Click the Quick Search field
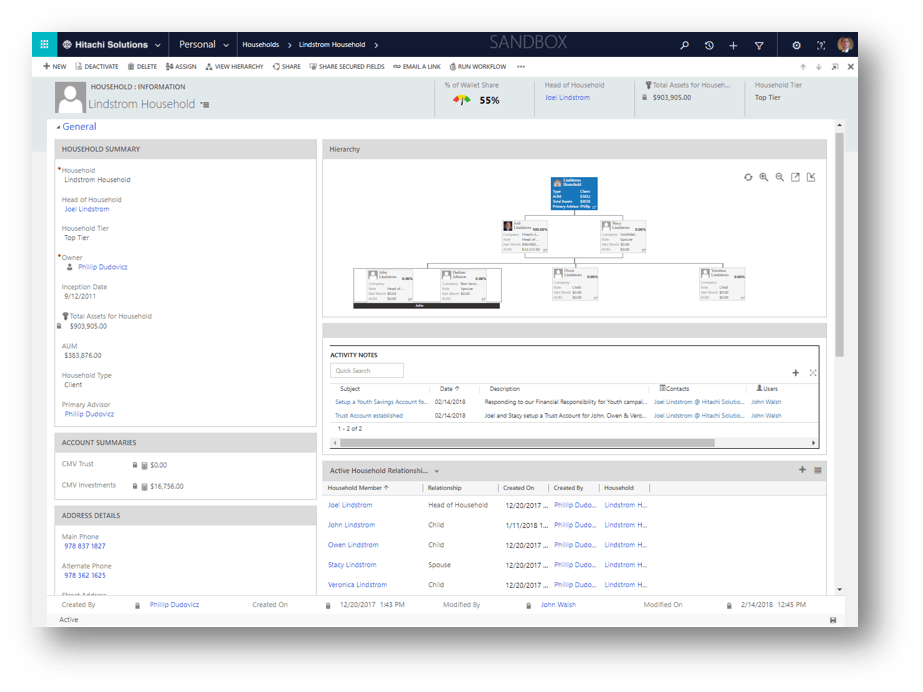 (x=367, y=371)
